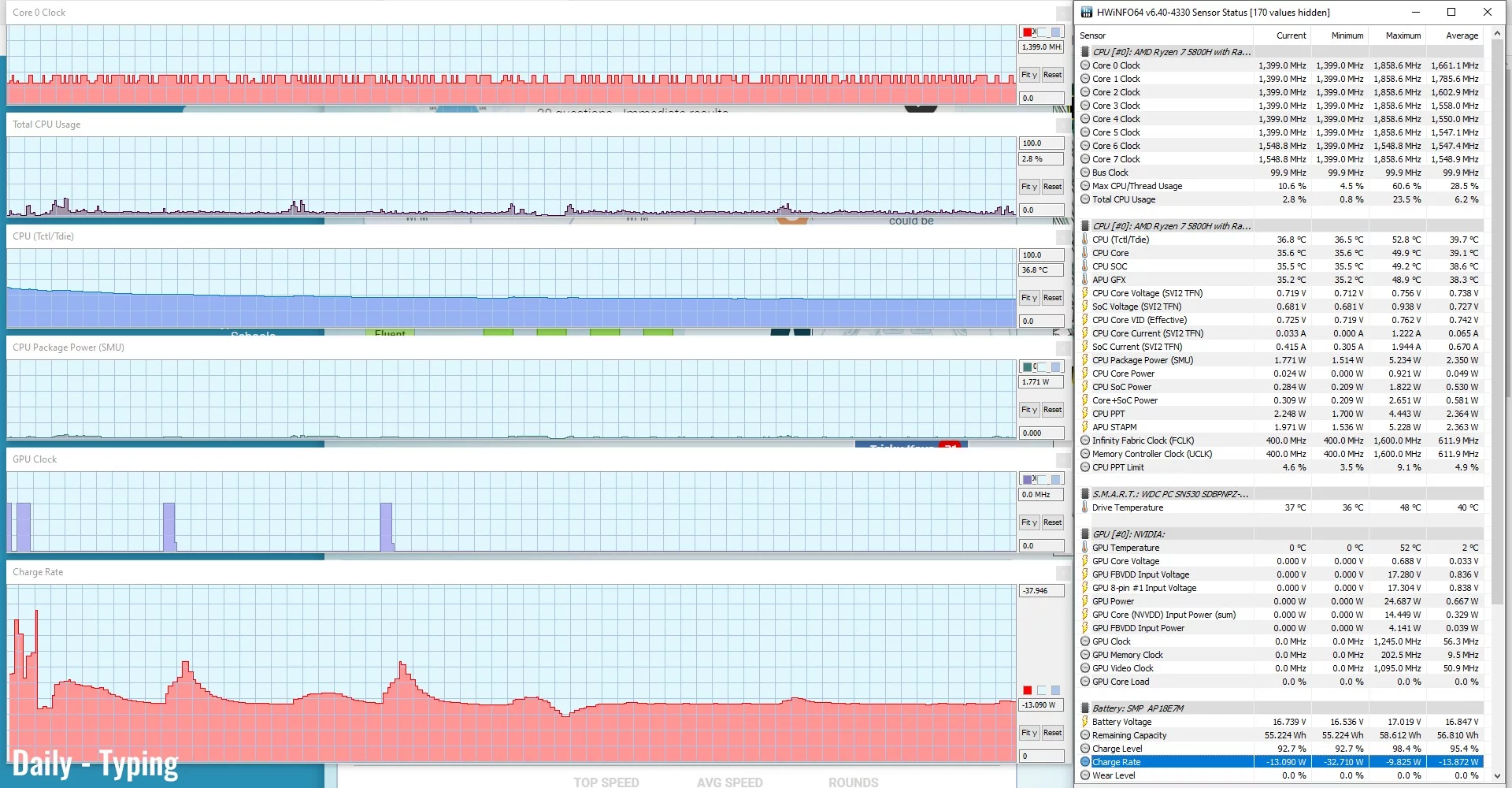The height and width of the screenshot is (788, 1512).
Task: Click the Total CPU Usage graph maximum field
Action: (x=1041, y=143)
